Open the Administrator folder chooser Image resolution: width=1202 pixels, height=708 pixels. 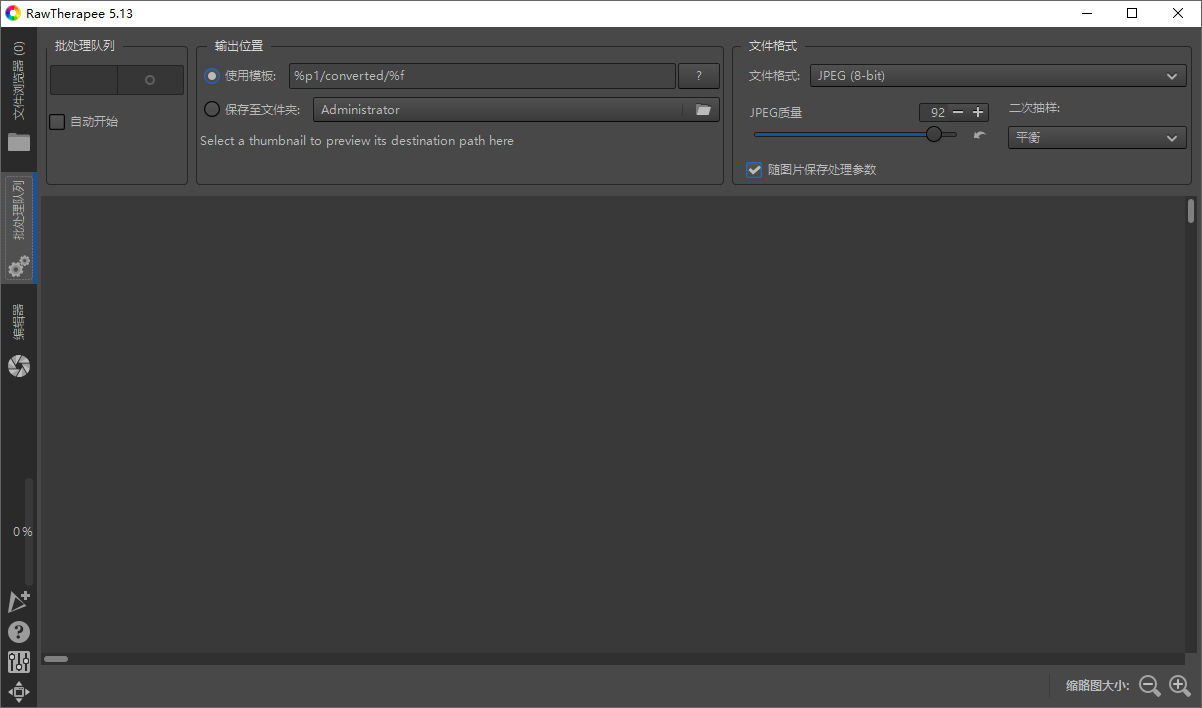516,110
